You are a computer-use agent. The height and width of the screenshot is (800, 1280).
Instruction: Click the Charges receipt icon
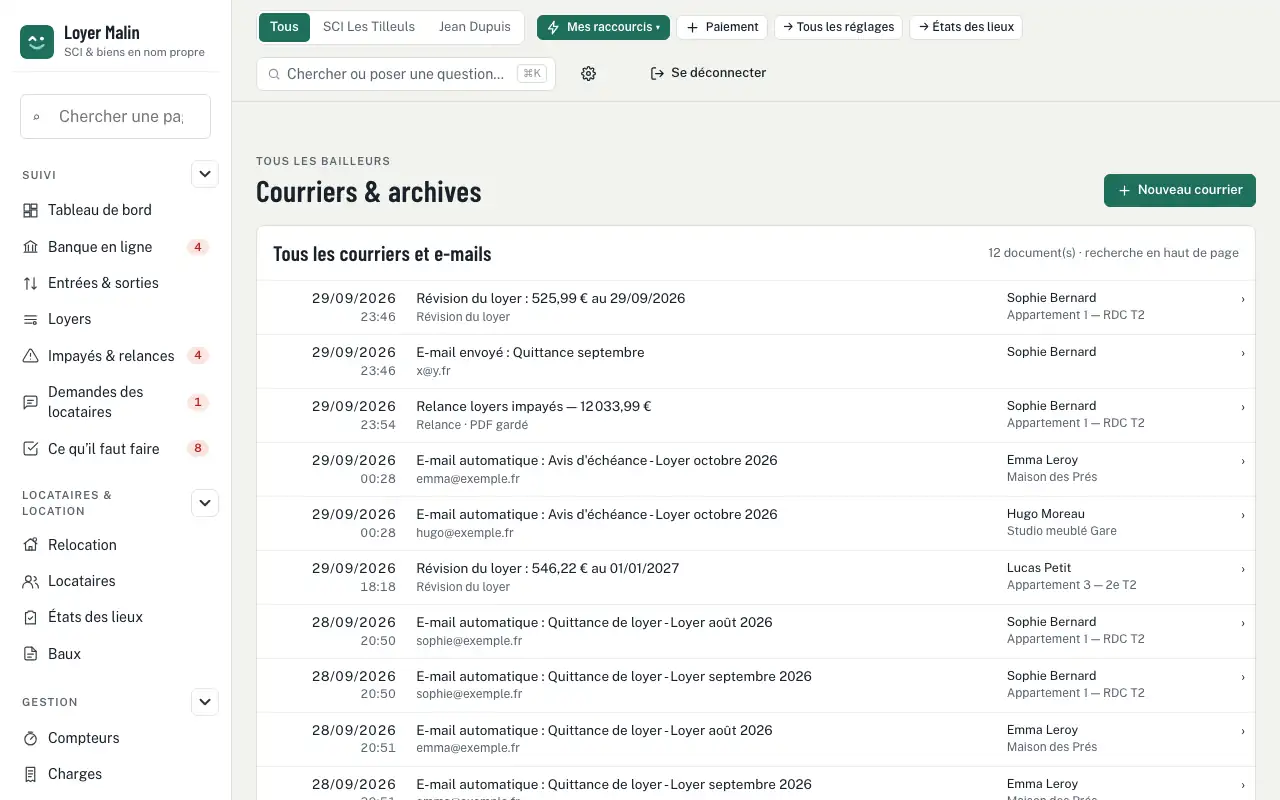point(30,774)
